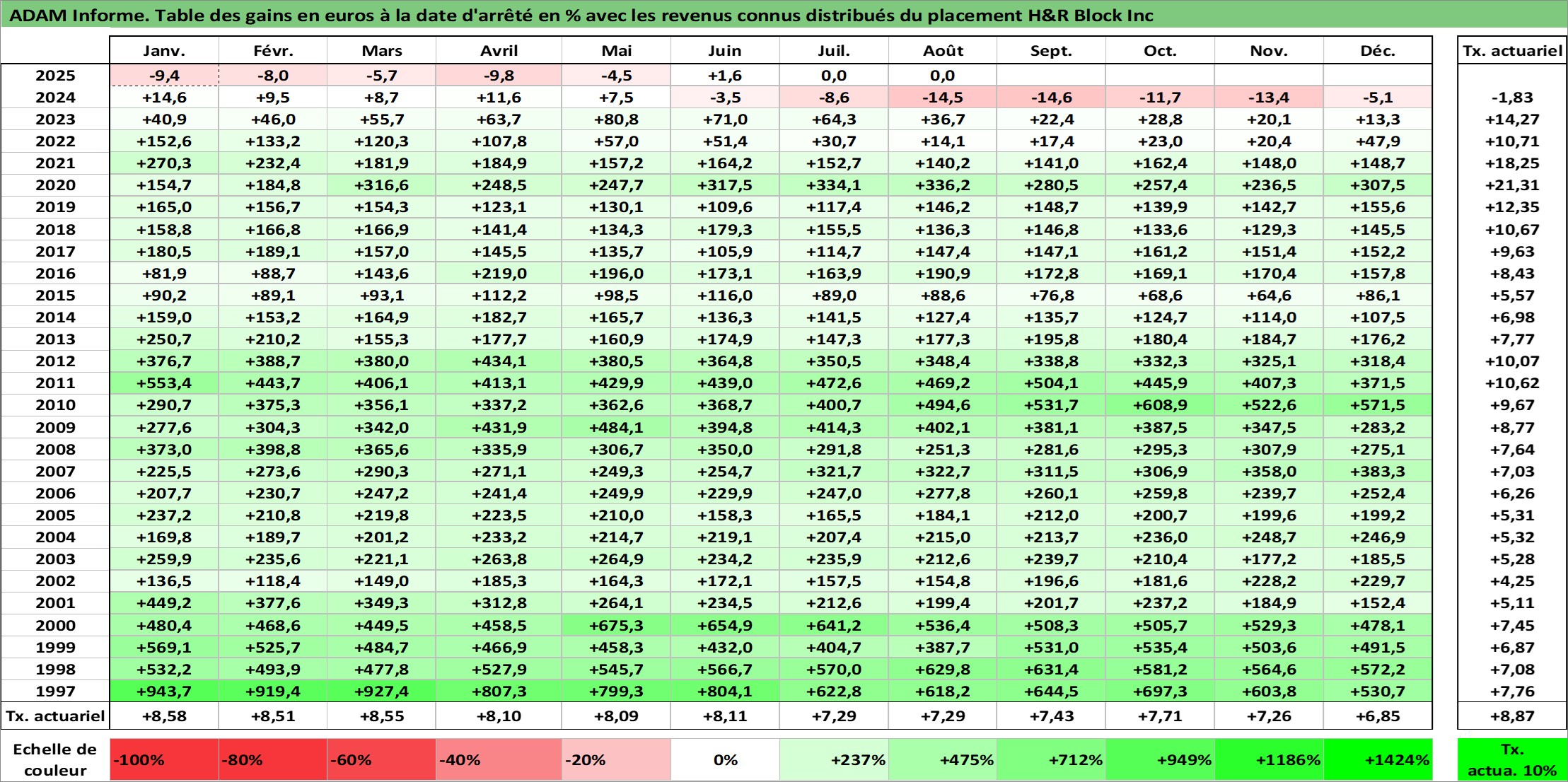
Task: Click actuarial rate +18,25 for 2021
Action: [1512, 163]
